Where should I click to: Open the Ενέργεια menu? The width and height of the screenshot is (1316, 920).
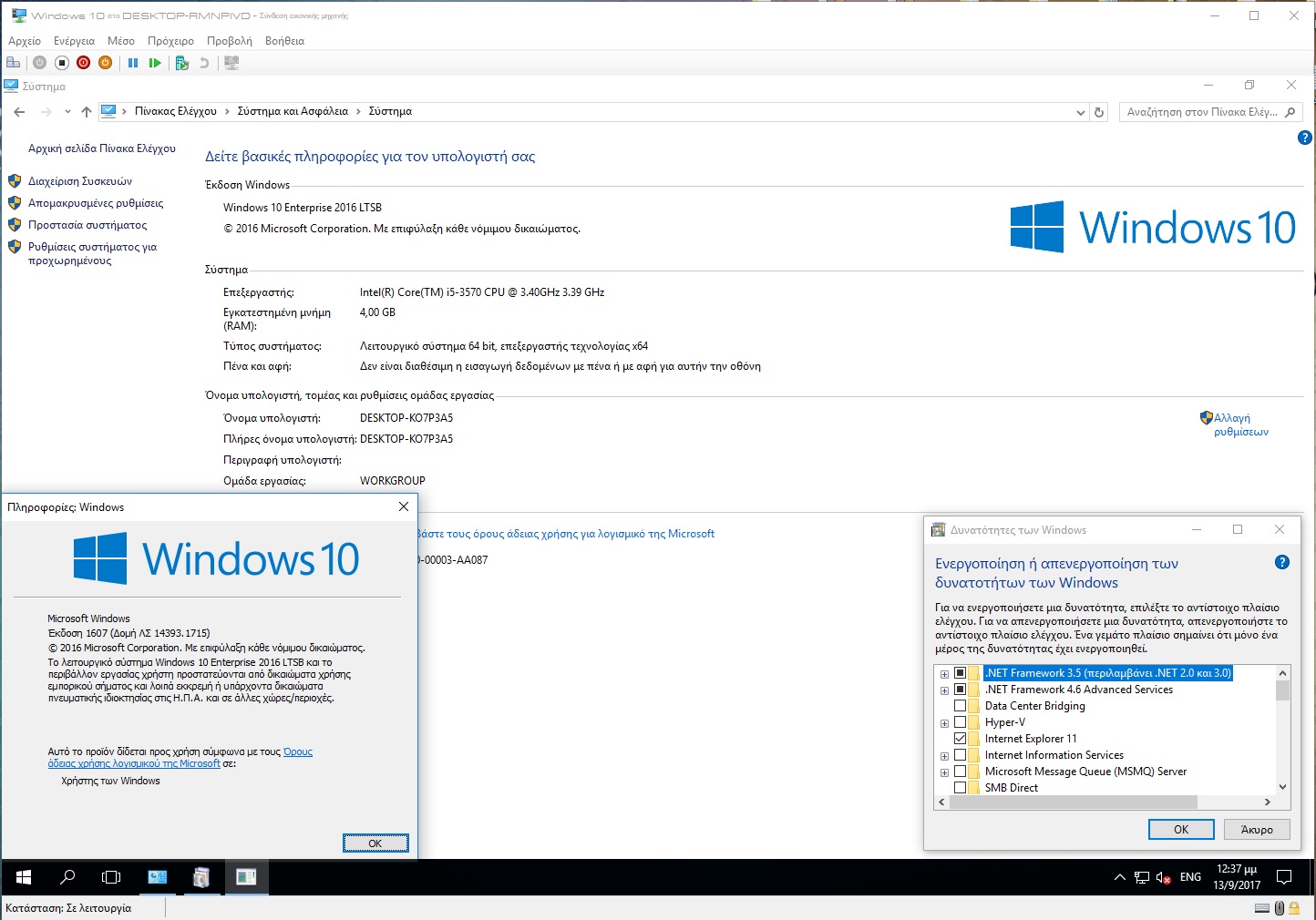coord(74,41)
